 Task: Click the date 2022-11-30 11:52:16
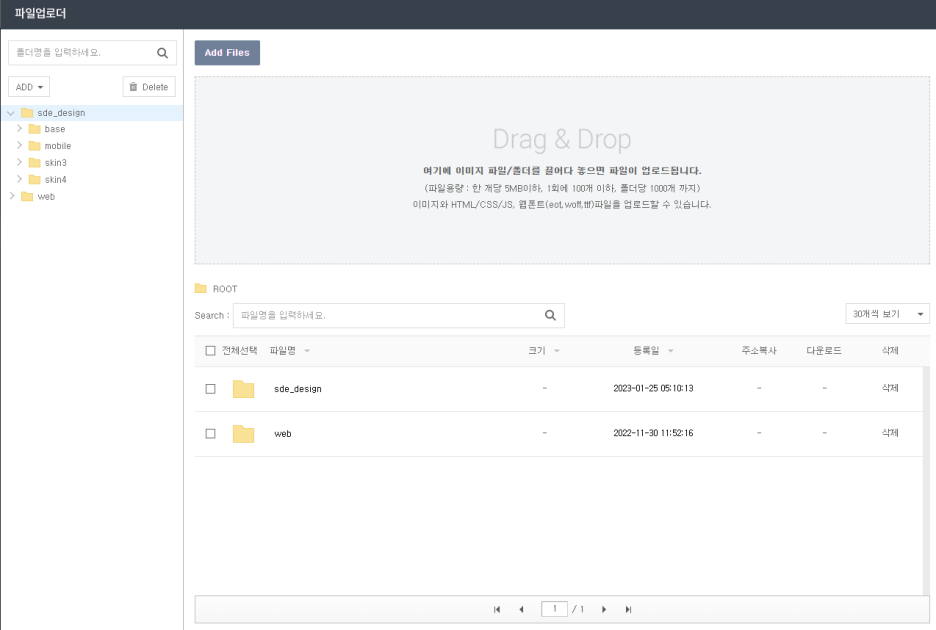pos(653,433)
